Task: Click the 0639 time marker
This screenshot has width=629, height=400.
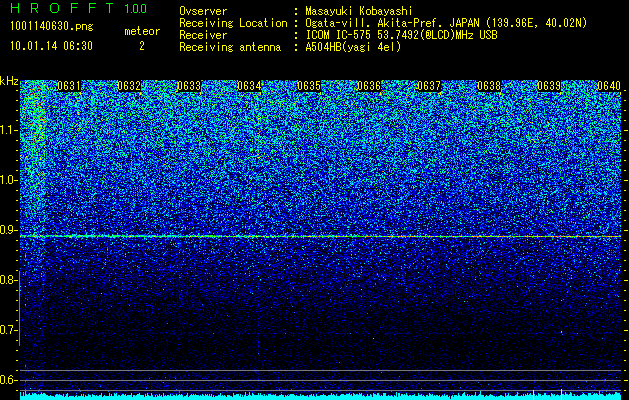Action: 549,86
